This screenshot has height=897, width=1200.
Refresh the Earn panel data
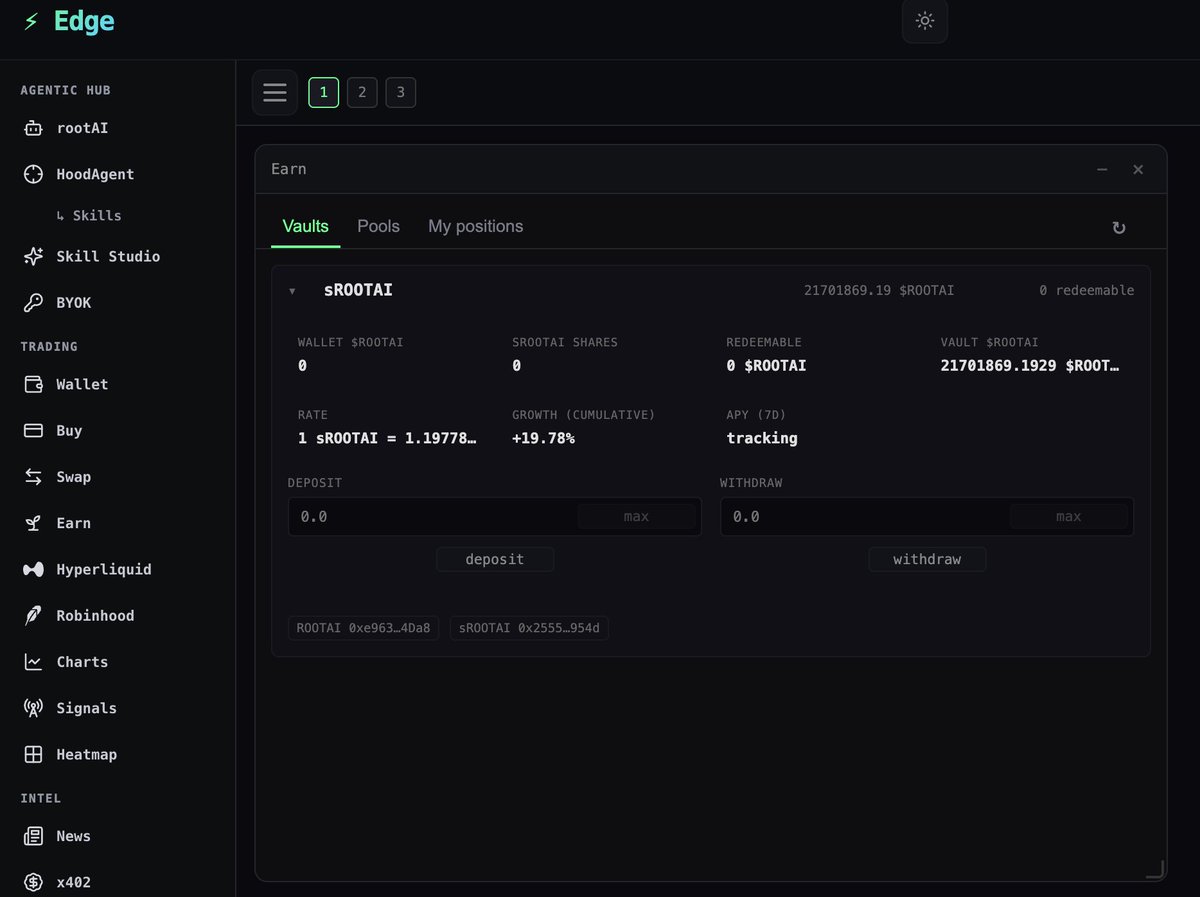tap(1119, 228)
